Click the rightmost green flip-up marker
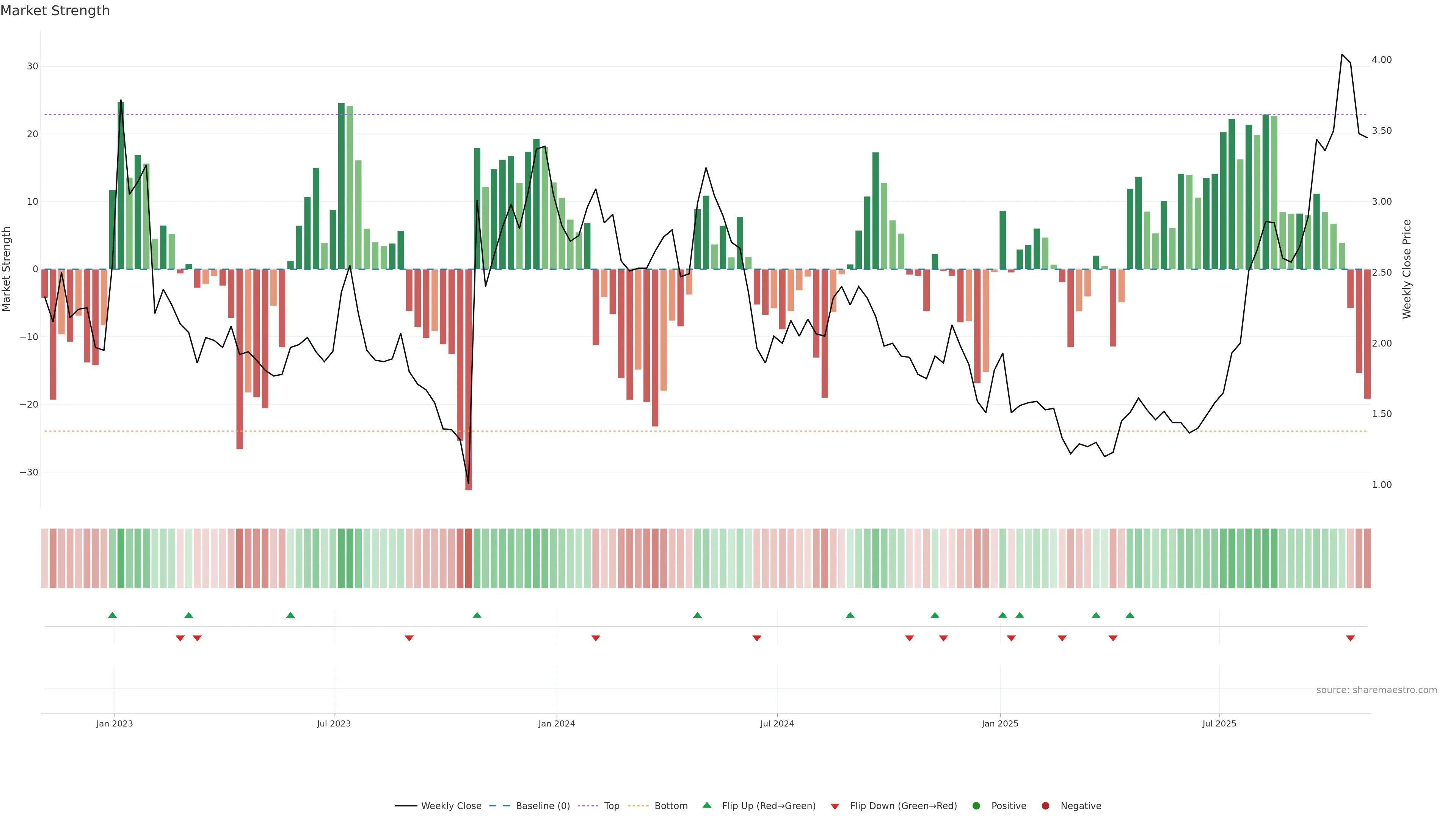 pyautogui.click(x=1130, y=615)
